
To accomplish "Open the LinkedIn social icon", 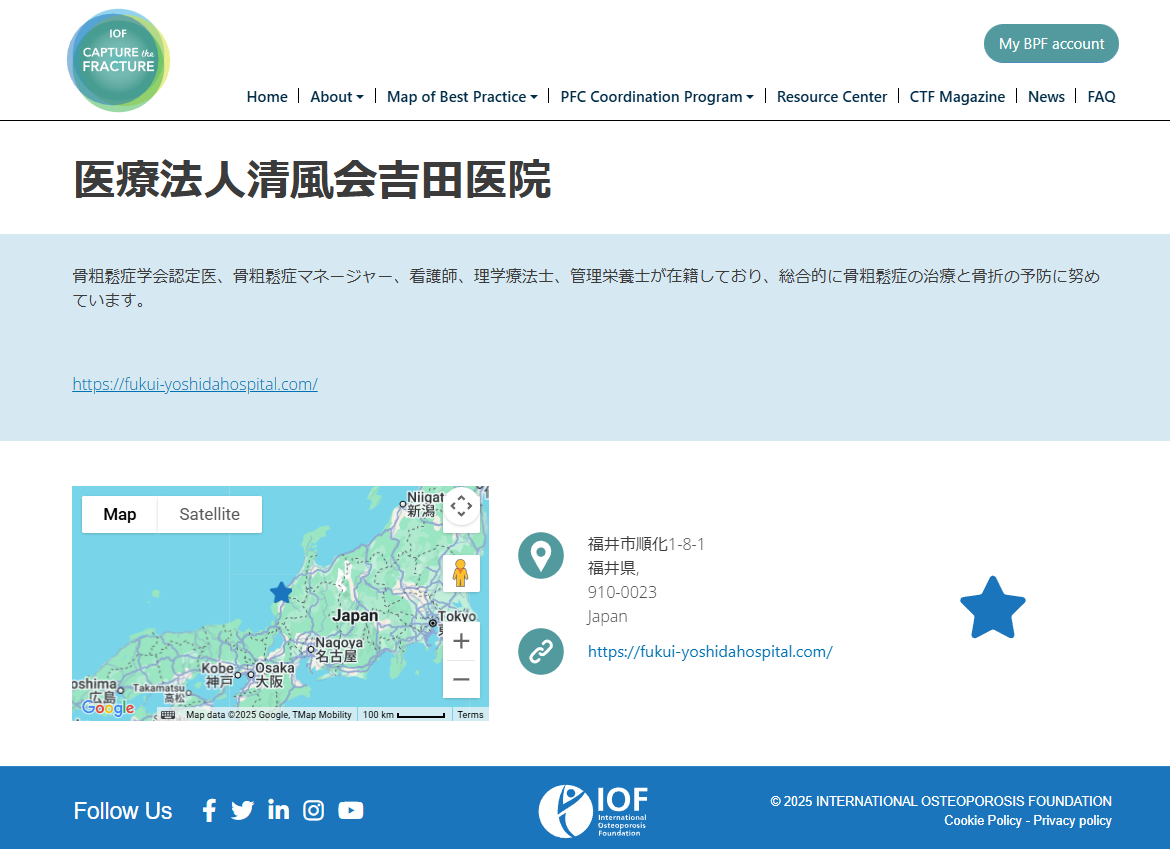I will 278,810.
